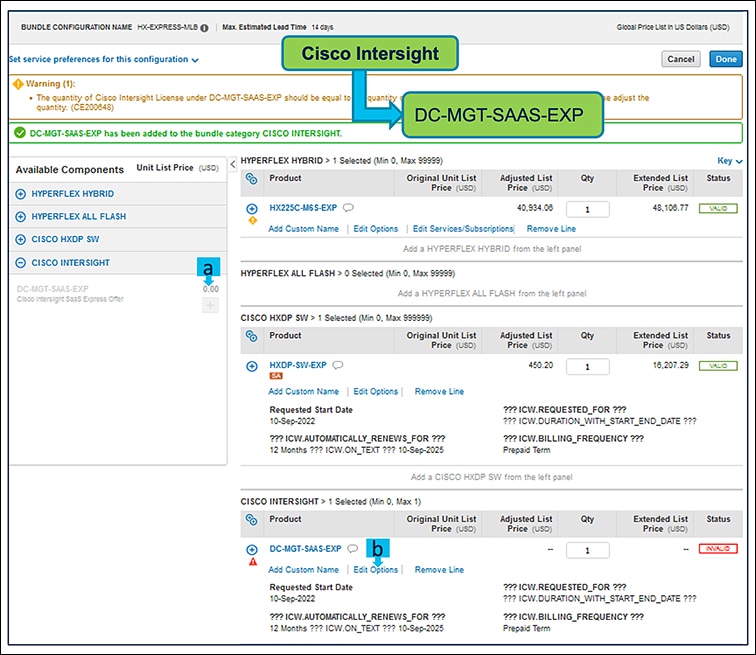Click the add plus button under 0.00 price
756x655 pixels.
click(210, 305)
